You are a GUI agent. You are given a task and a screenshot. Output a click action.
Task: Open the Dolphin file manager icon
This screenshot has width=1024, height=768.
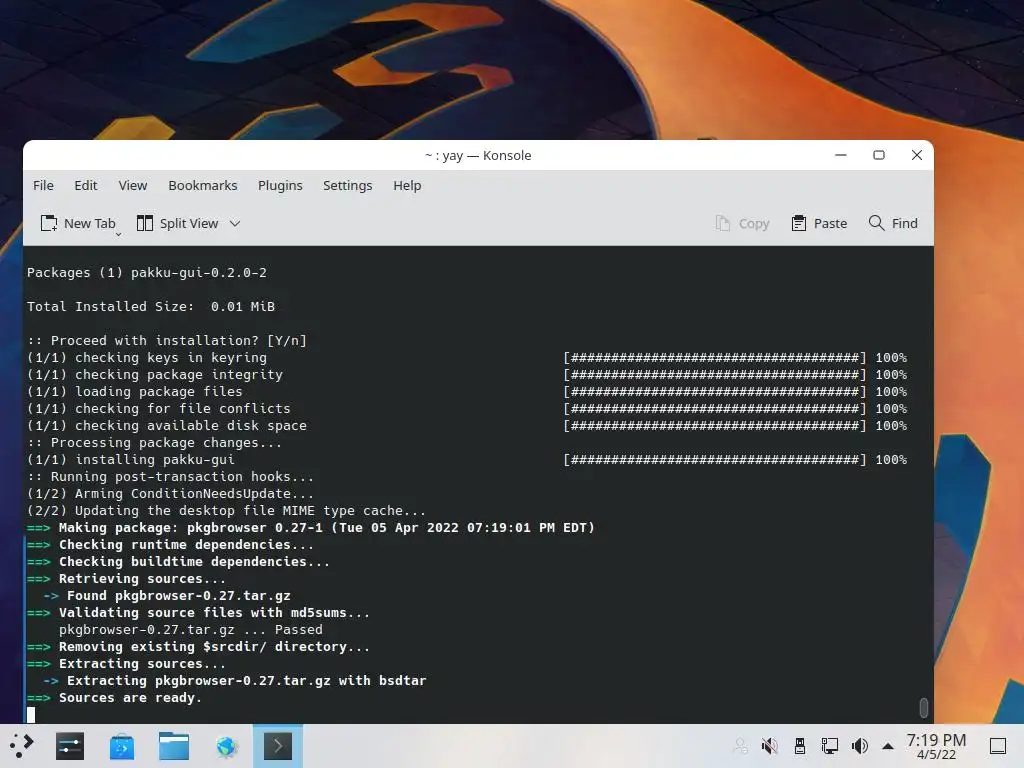click(174, 746)
